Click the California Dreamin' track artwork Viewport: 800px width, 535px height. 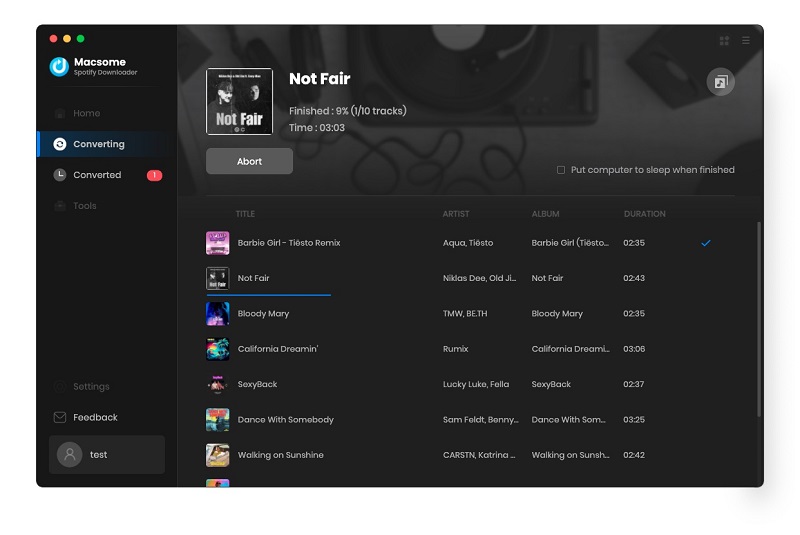[x=217, y=349]
